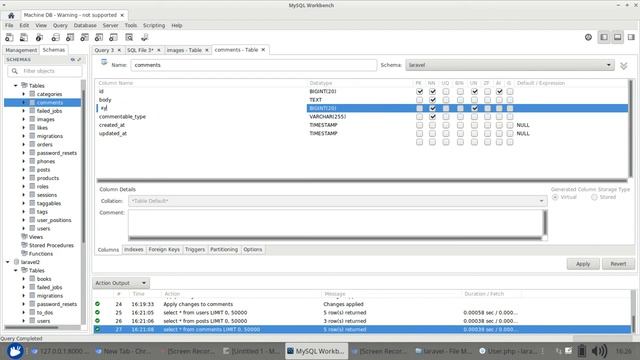Uncheck PK for the id column
640x360 pixels.
coord(420,91)
